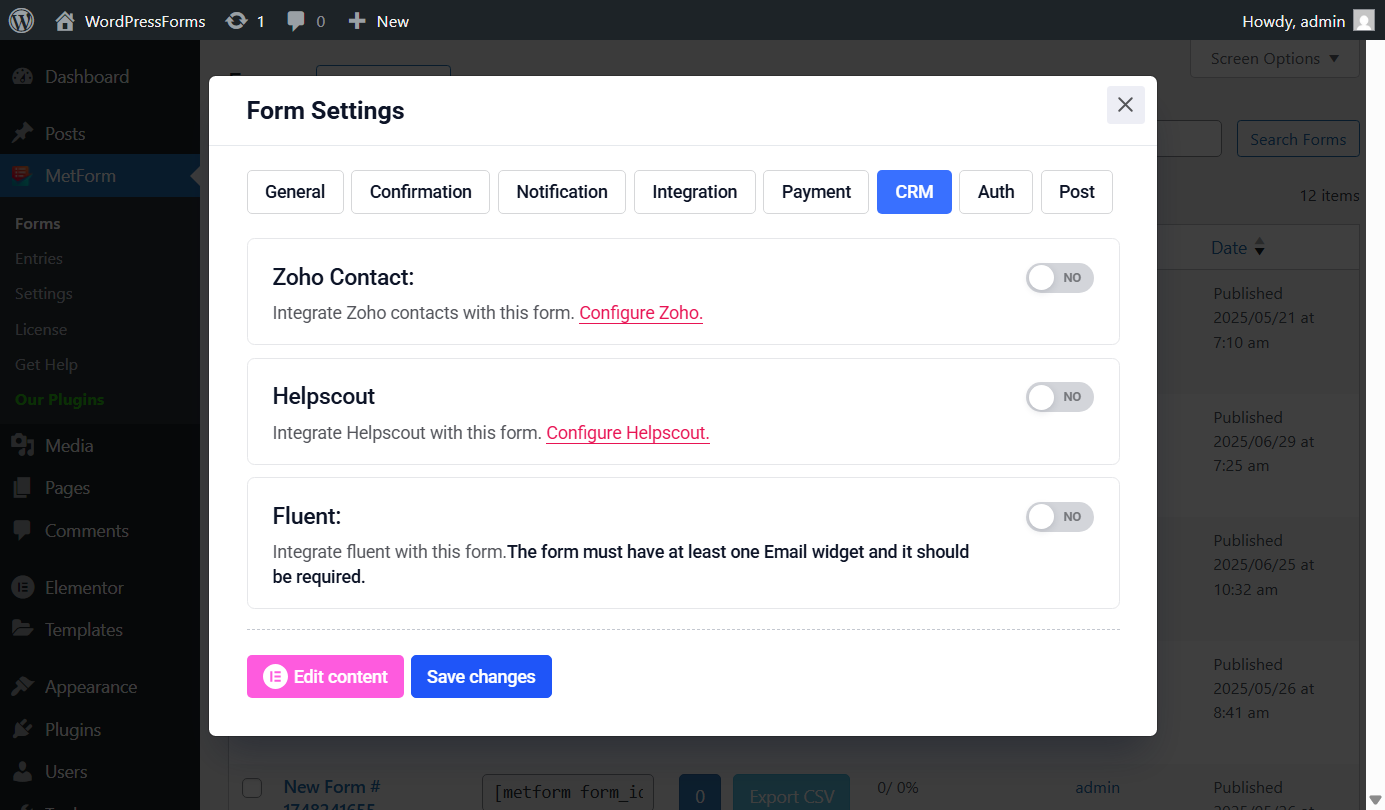Switch to the Auth tab

[x=996, y=192]
